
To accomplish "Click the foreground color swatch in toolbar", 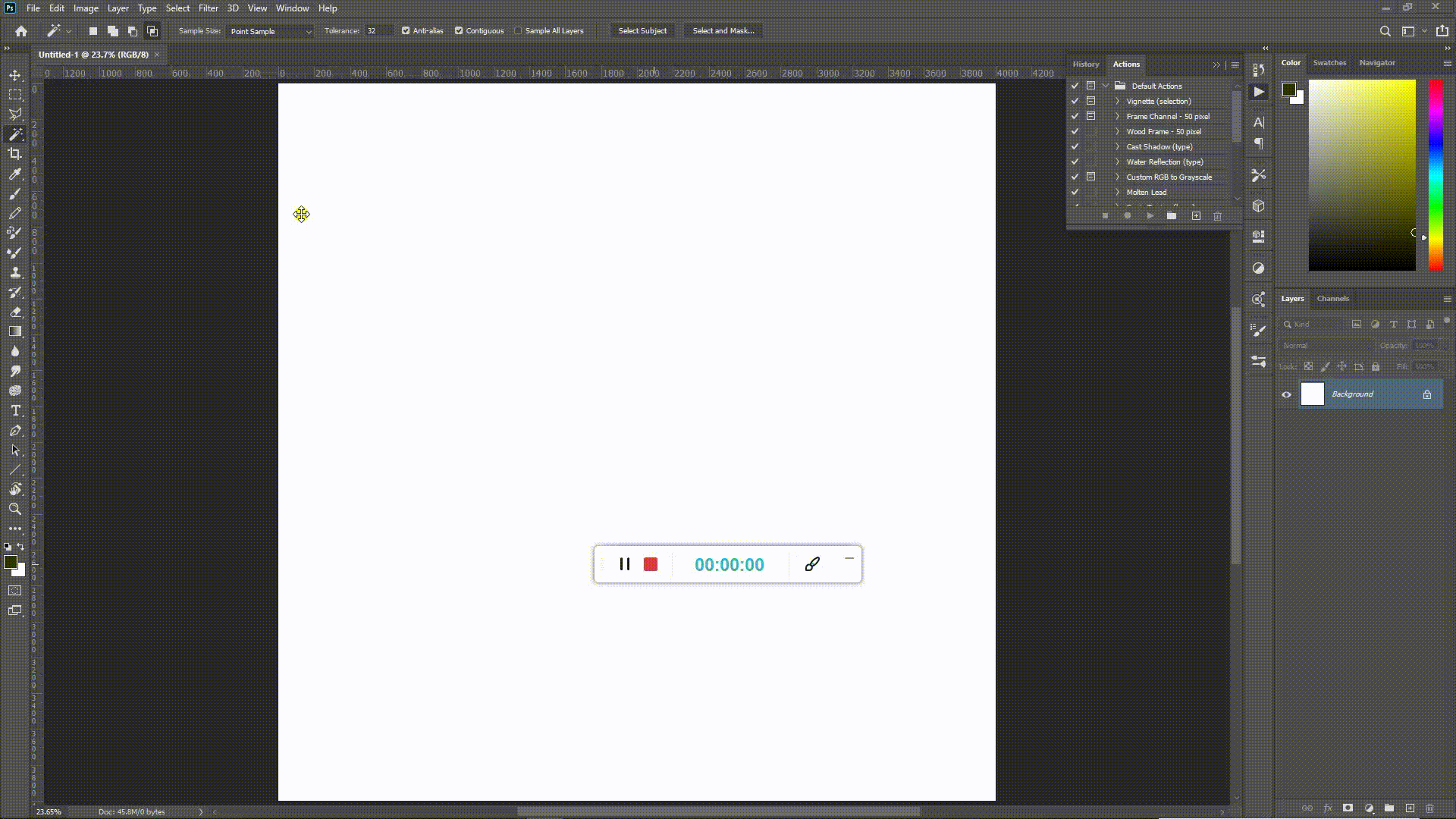I will [x=10, y=562].
